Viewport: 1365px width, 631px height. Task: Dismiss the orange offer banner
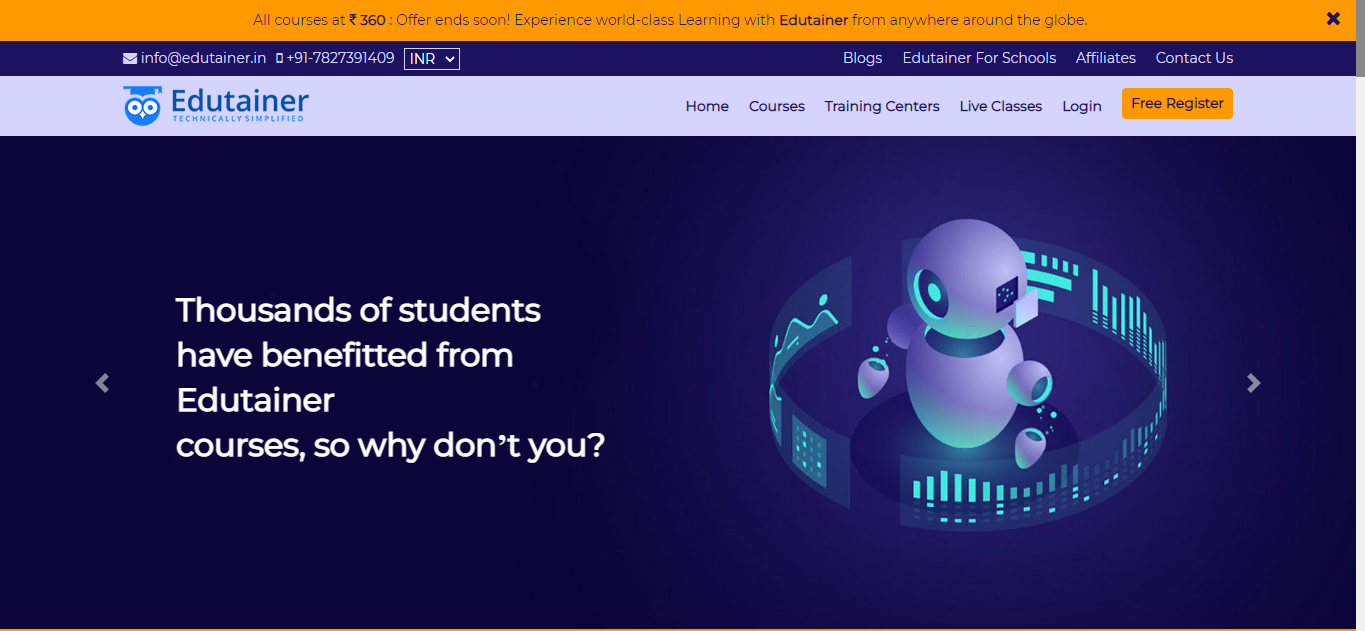tap(1333, 18)
